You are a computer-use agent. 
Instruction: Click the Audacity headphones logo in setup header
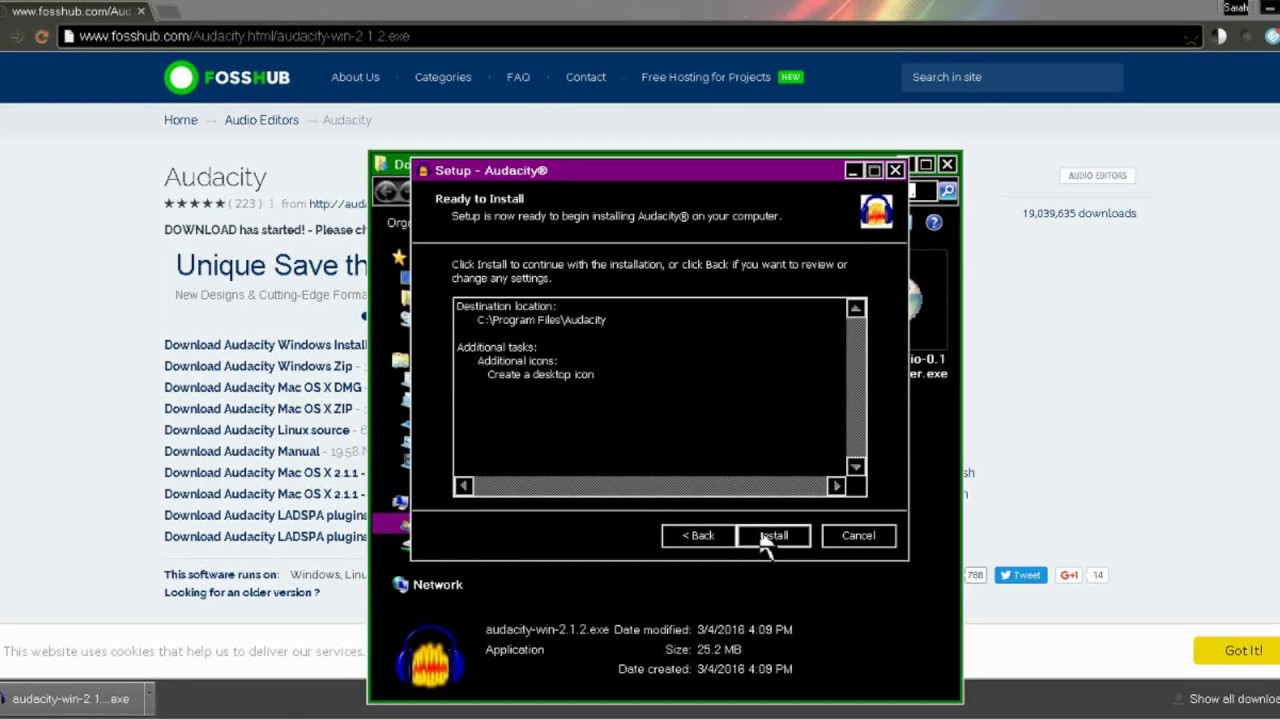coord(876,211)
